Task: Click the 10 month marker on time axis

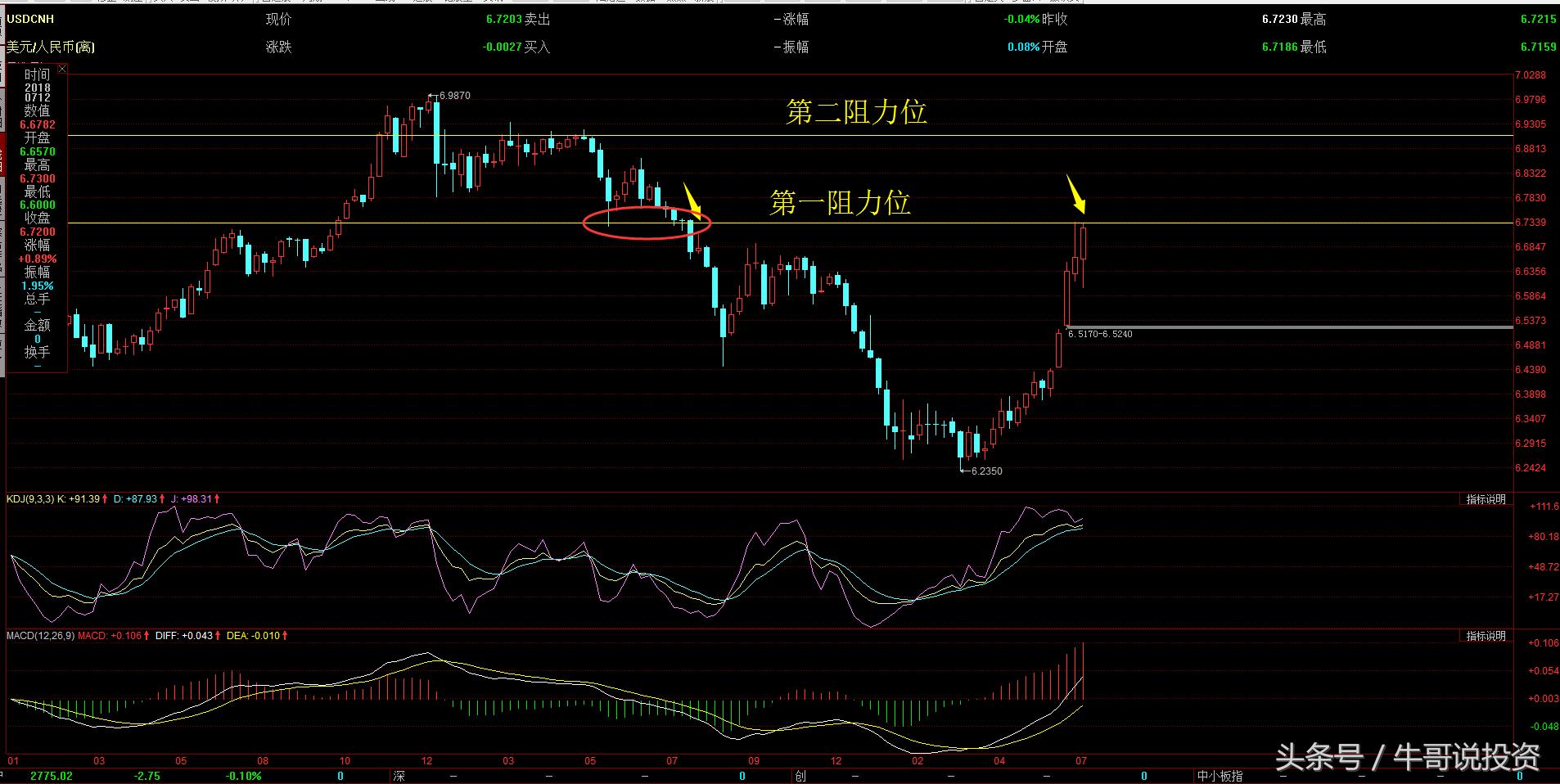Action: click(x=345, y=761)
